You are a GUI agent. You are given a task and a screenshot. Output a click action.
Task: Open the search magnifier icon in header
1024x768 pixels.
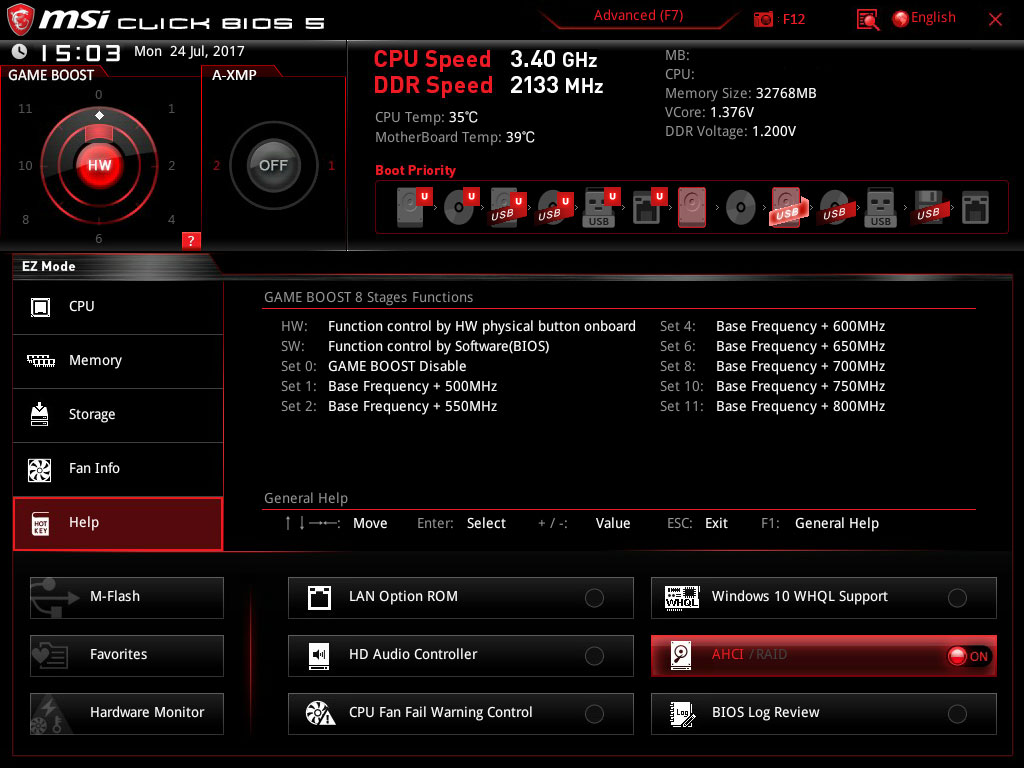coord(868,19)
